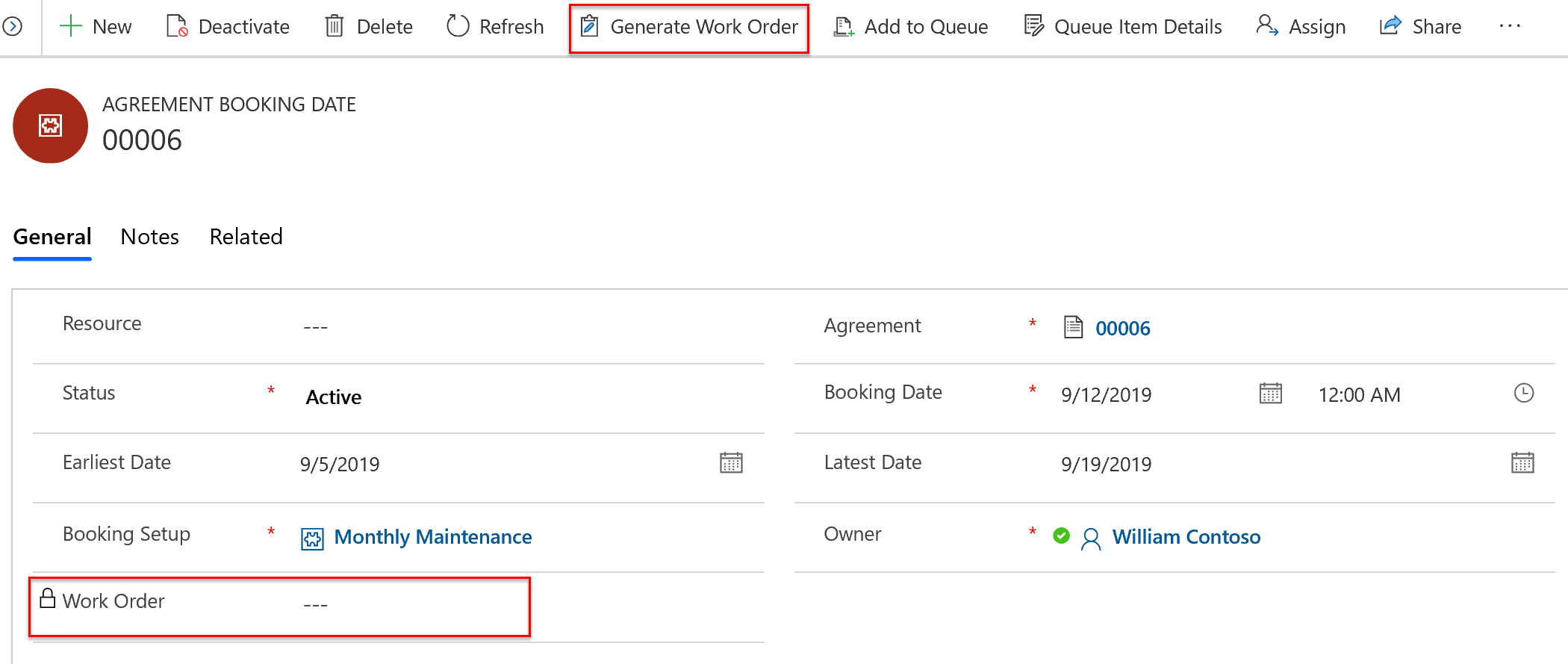Click the Status field value Active

coord(334,397)
